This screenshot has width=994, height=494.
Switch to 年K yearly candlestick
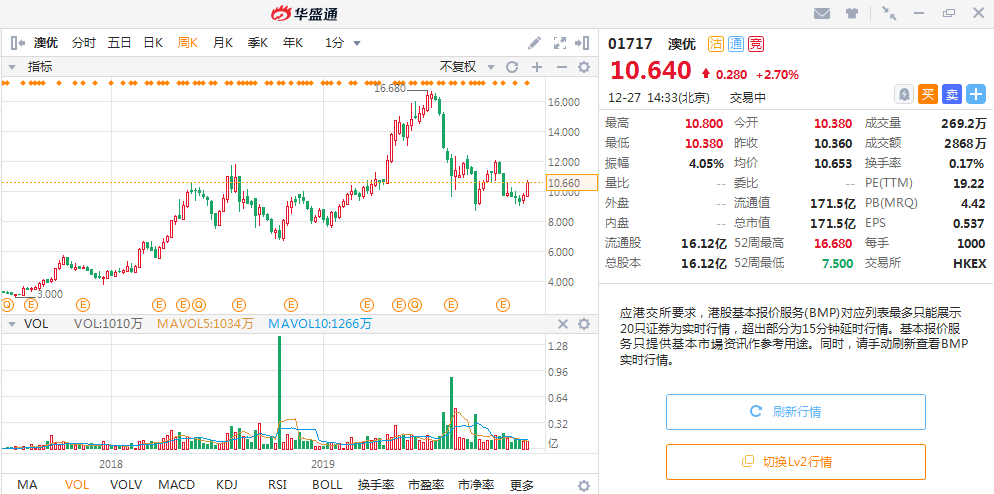point(292,43)
